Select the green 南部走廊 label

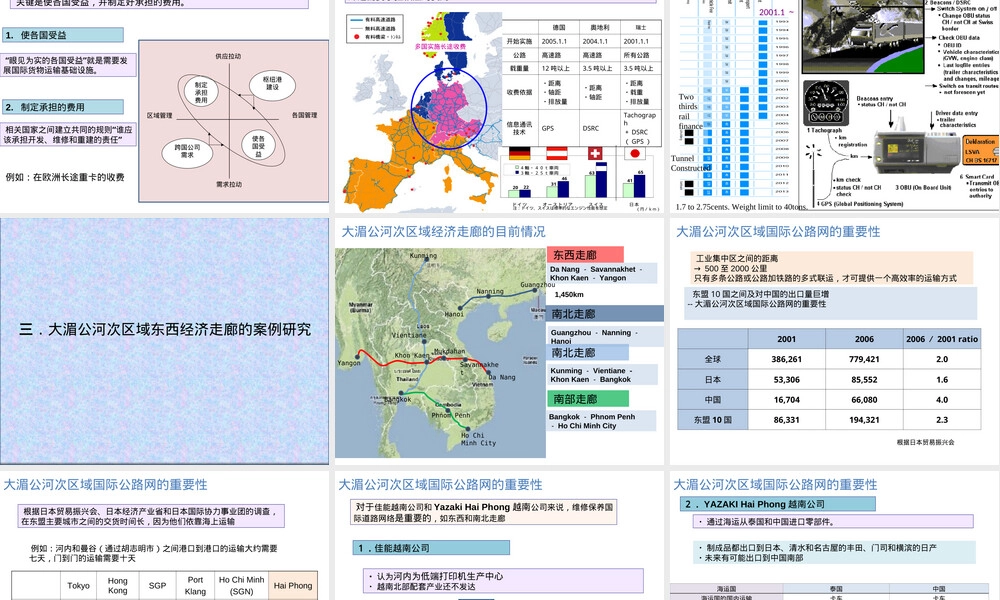(587, 399)
